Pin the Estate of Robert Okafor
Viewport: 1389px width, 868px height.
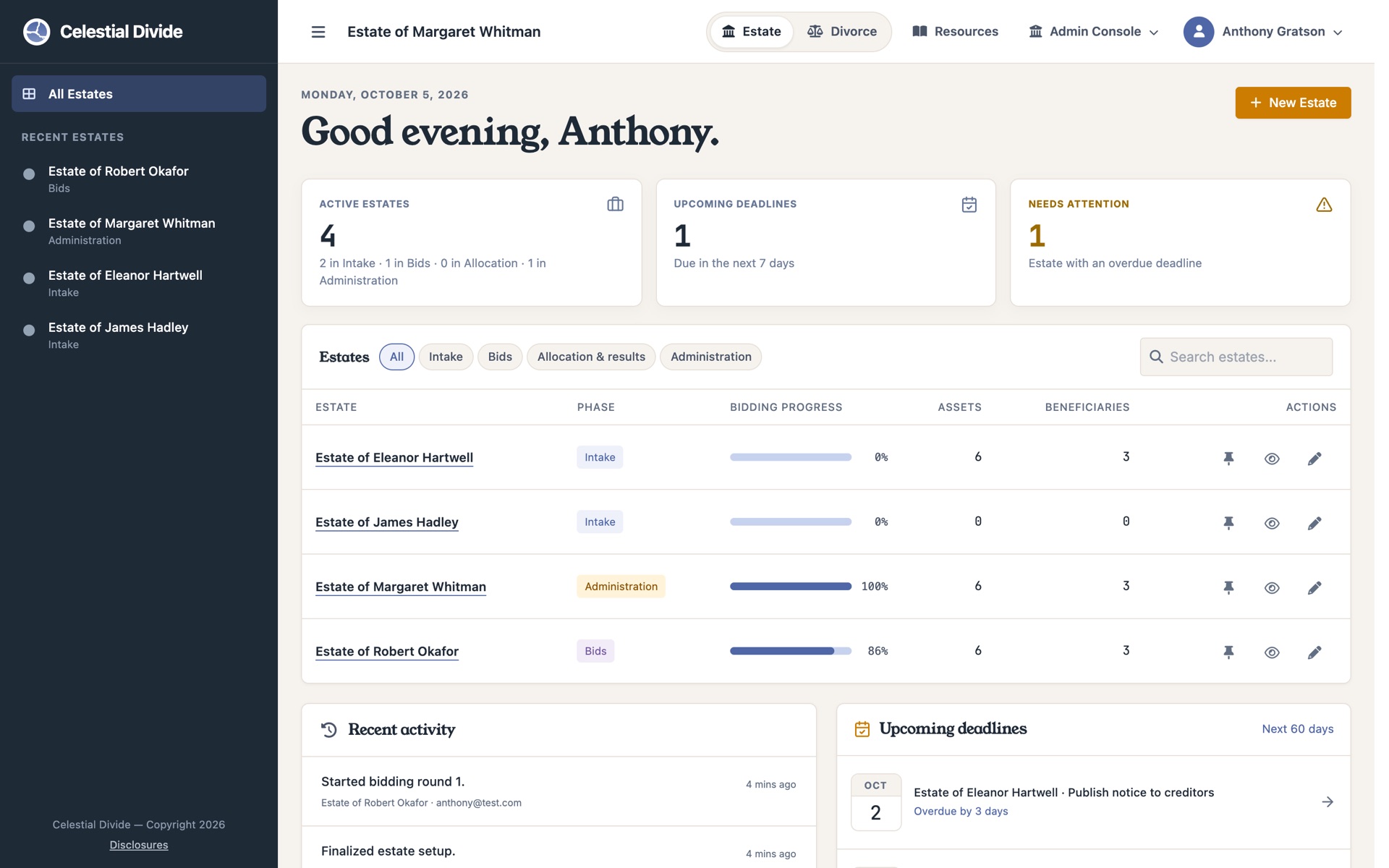point(1228,652)
